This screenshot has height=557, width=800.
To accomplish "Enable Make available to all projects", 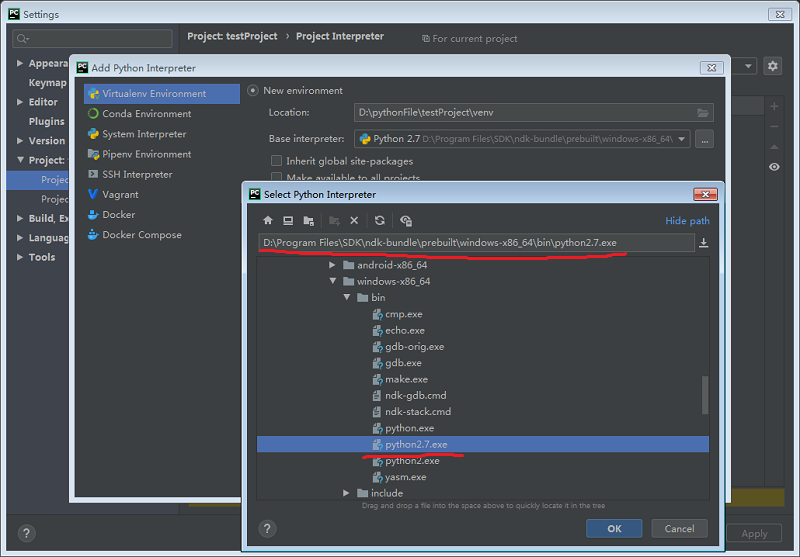I will tap(276, 178).
